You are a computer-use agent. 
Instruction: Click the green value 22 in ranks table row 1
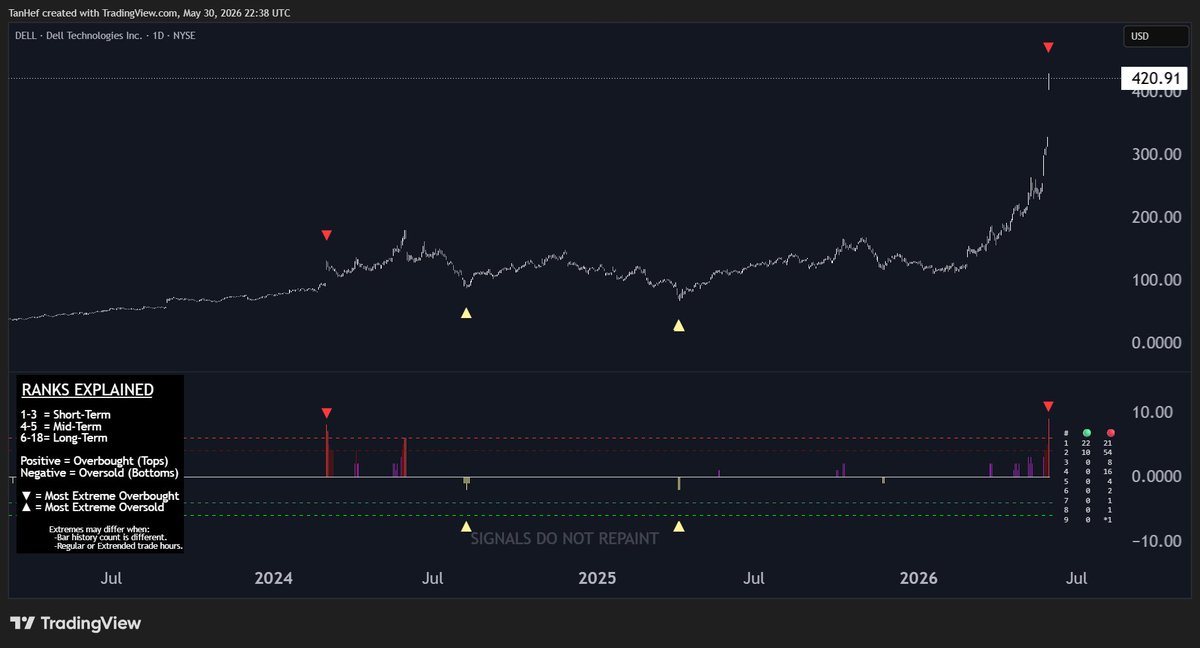(x=1086, y=444)
